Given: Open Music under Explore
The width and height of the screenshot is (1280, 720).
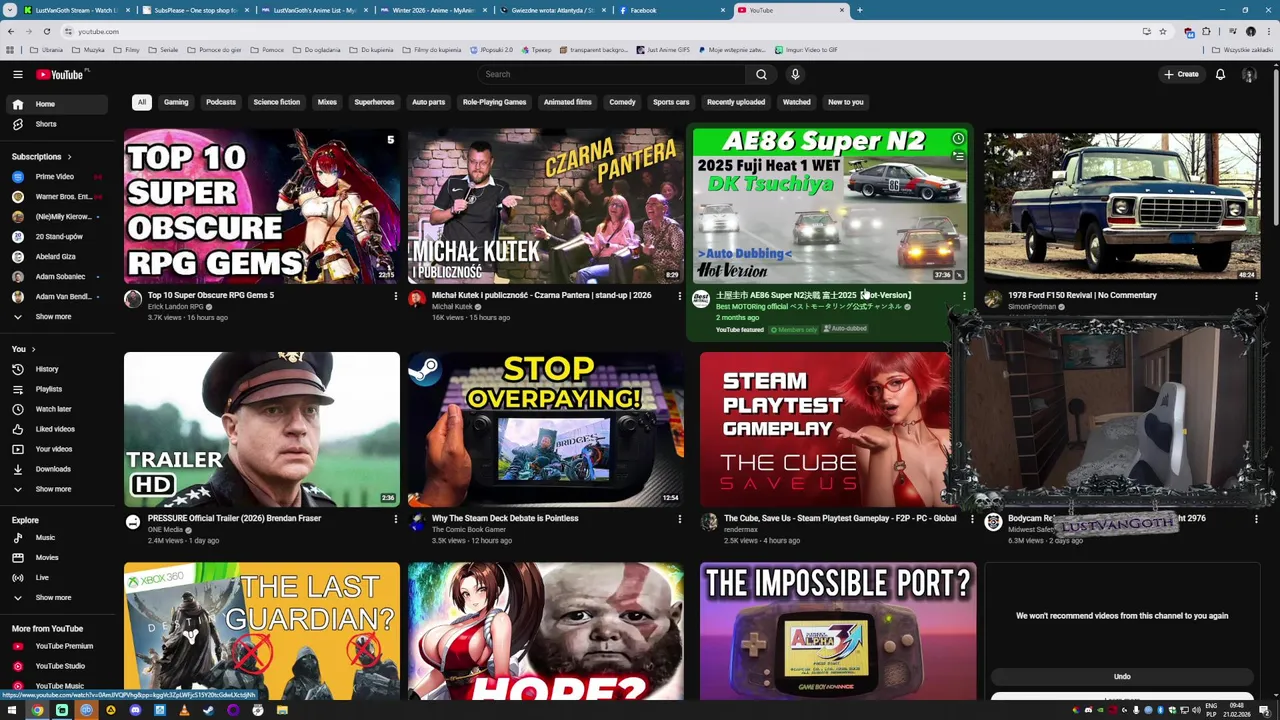Looking at the screenshot, I should [56, 538].
